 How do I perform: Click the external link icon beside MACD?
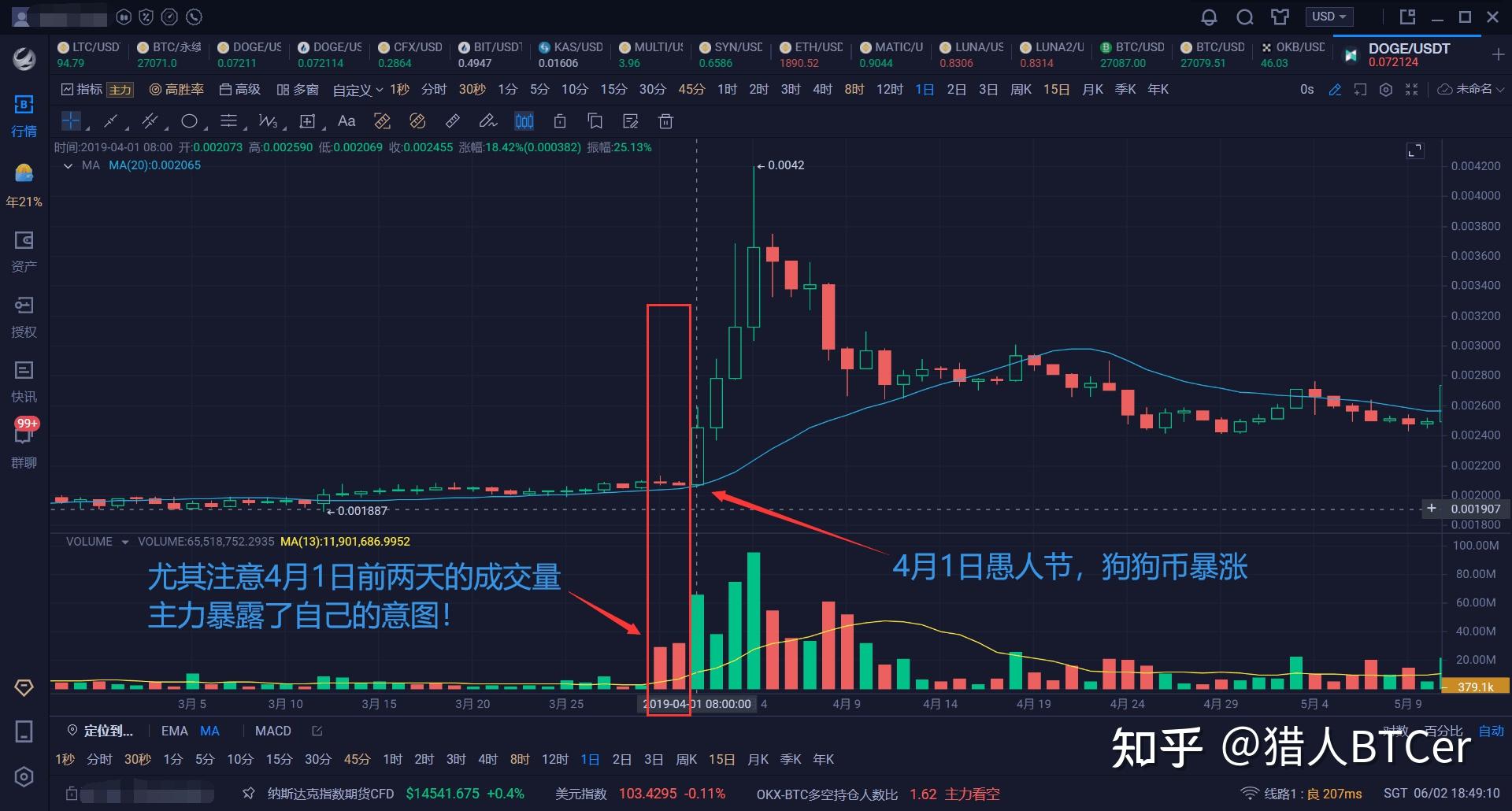click(x=317, y=731)
